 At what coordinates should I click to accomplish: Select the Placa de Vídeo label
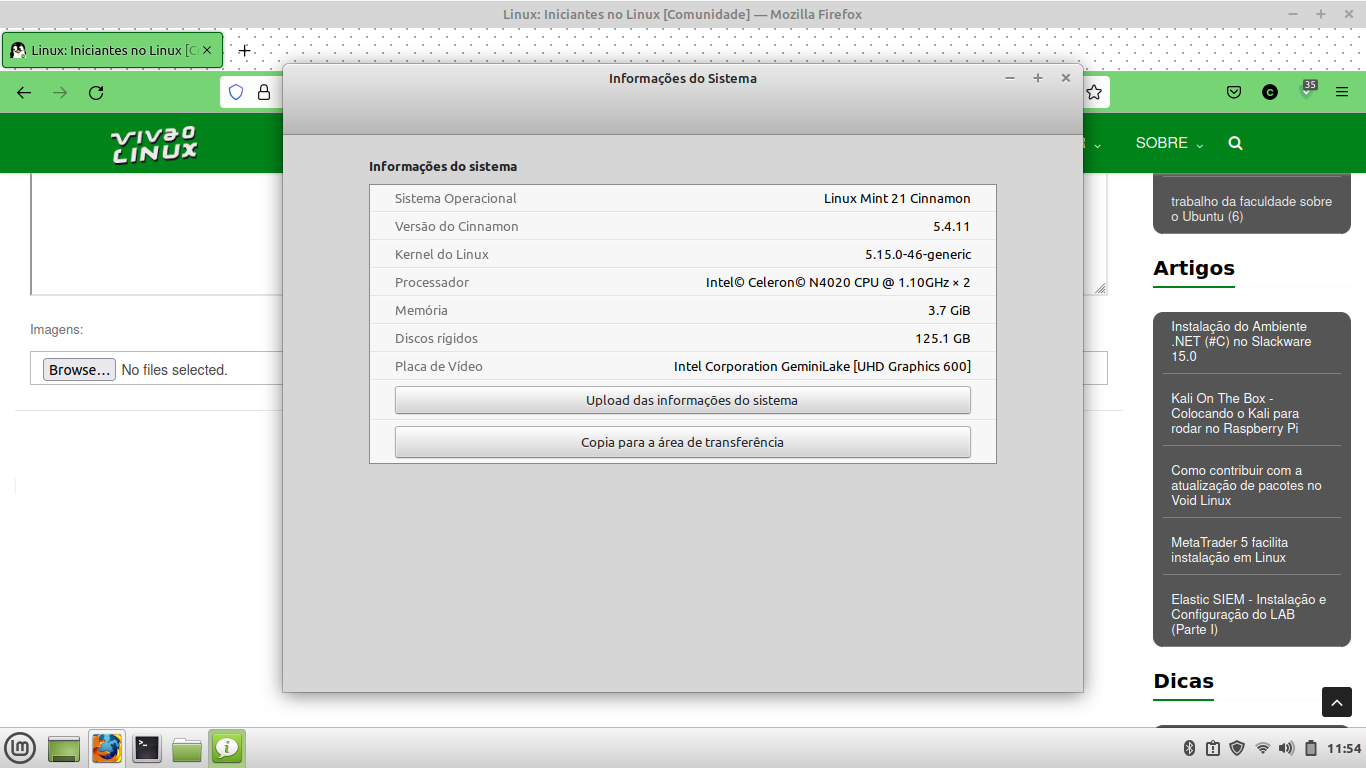coord(439,366)
